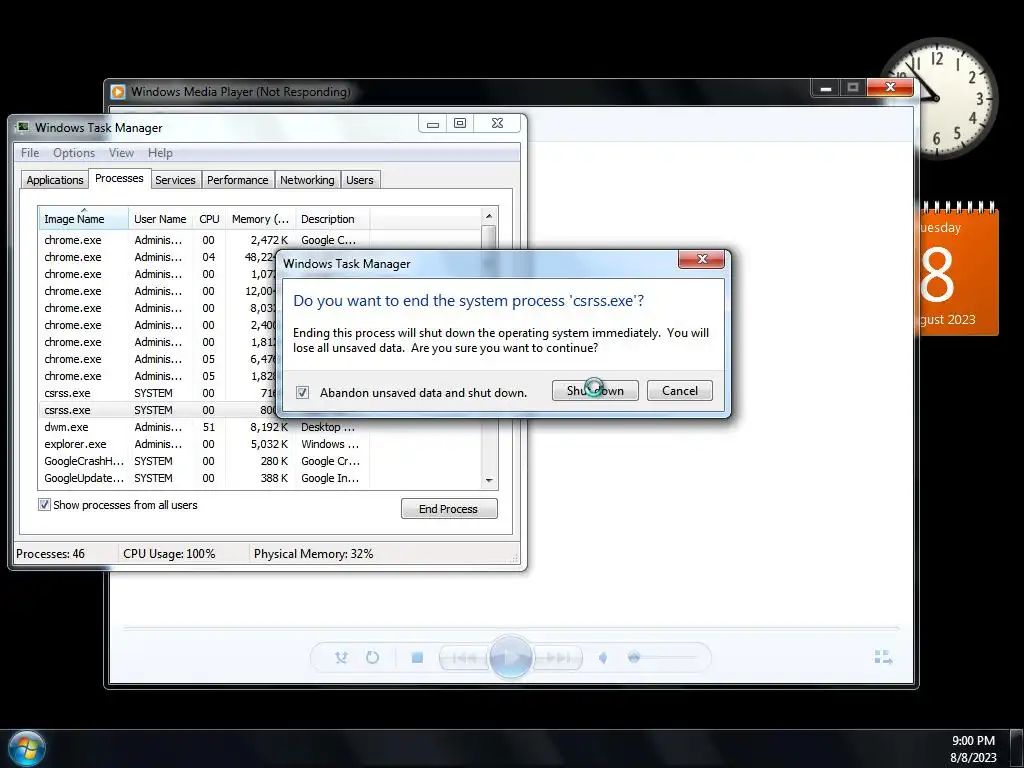Sort processes by Description column

click(332, 219)
